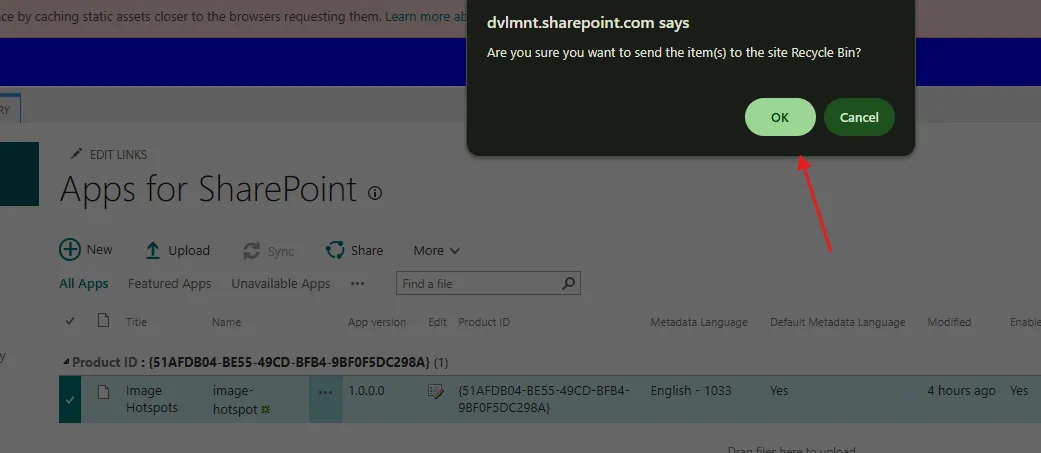
Task: Sort by Product ID column header
Action: [x=484, y=322]
